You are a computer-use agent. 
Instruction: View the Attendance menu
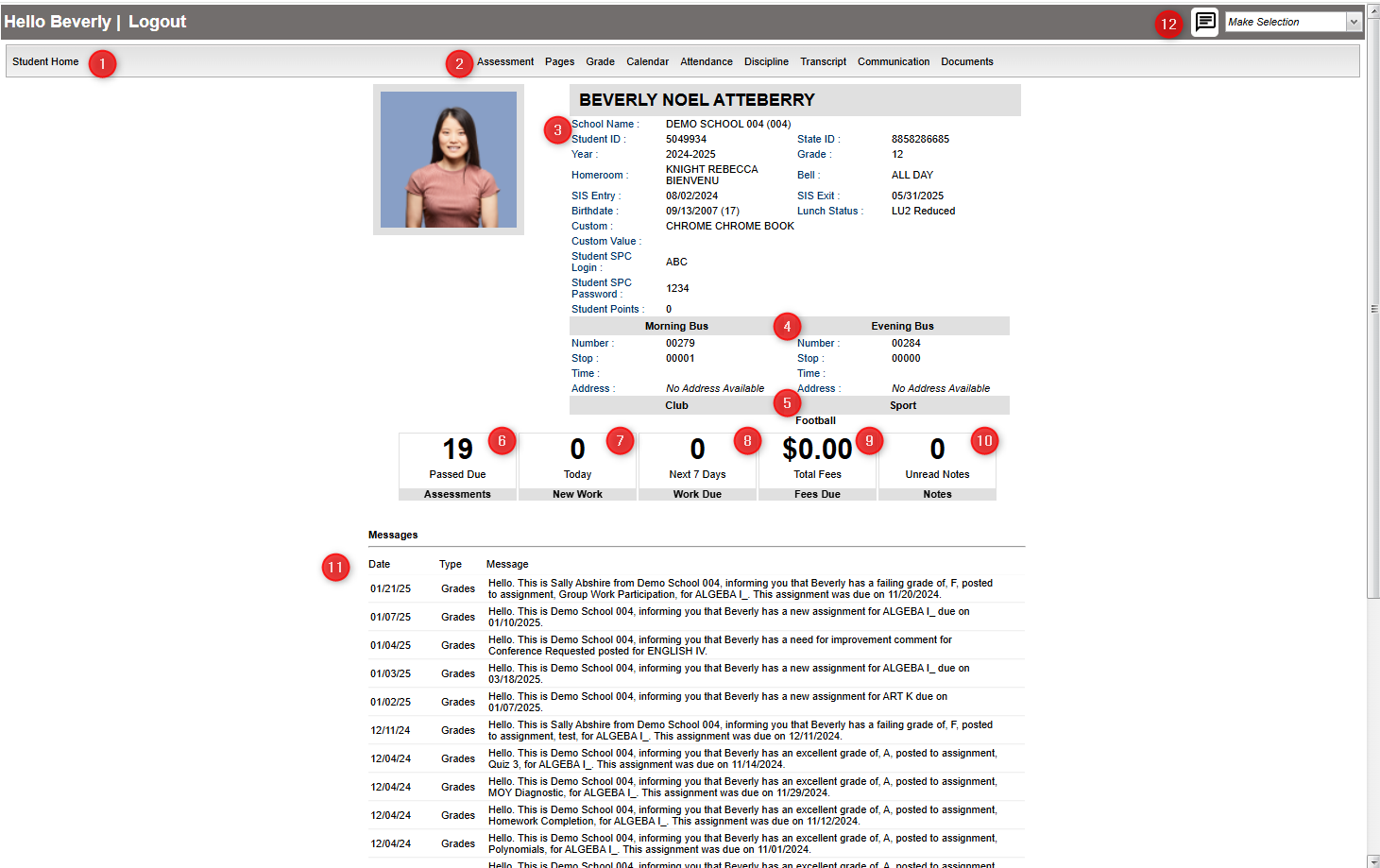[x=707, y=61]
